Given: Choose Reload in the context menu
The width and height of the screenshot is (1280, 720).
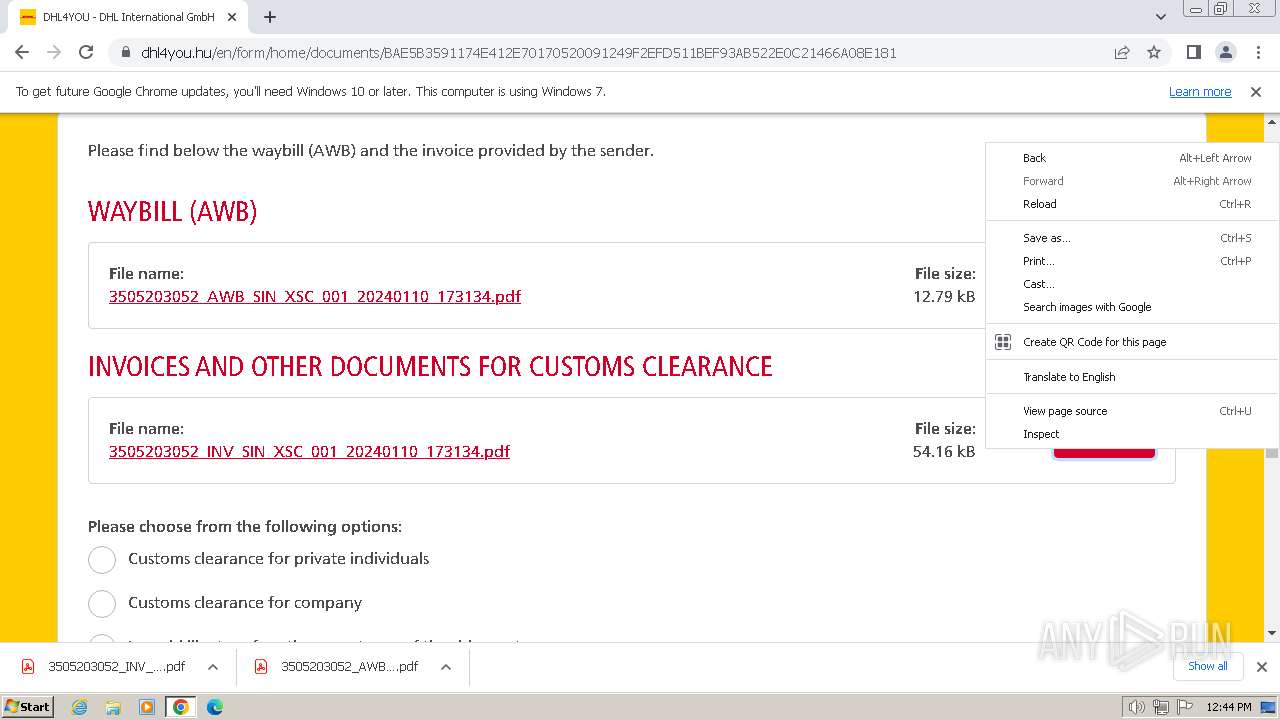Looking at the screenshot, I should tap(1132, 204).
